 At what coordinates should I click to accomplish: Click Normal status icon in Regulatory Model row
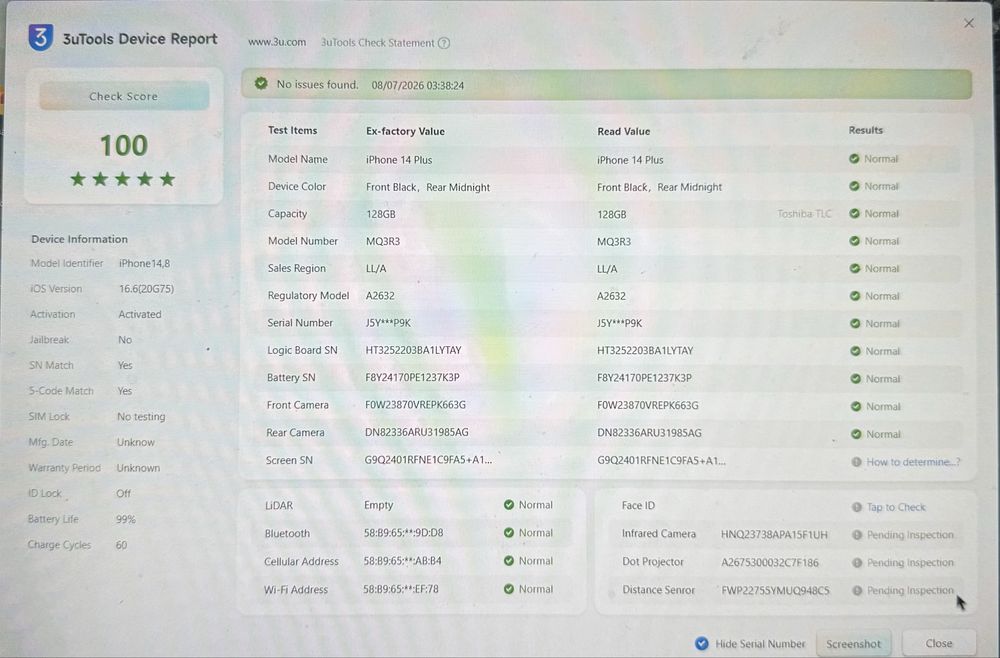tap(855, 296)
